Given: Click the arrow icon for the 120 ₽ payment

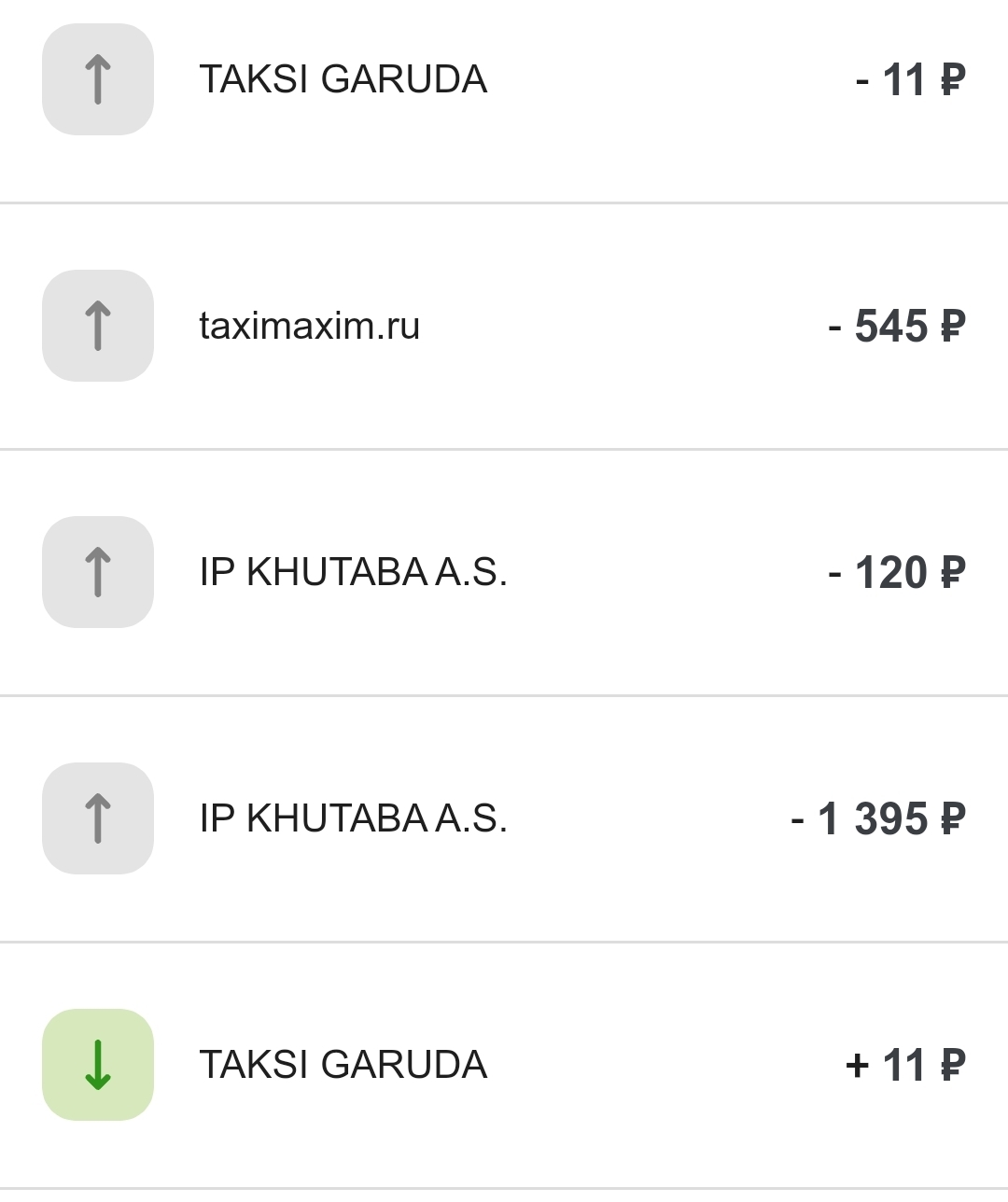Looking at the screenshot, I should (98, 572).
